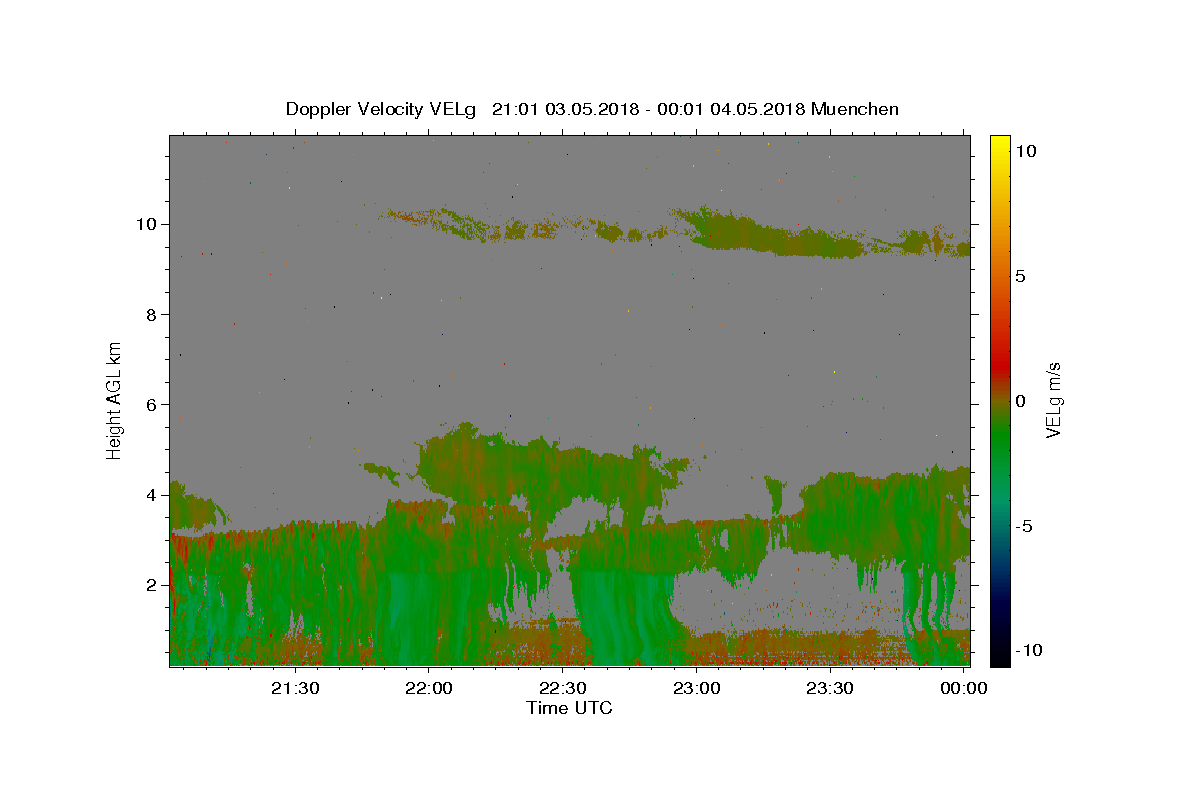This screenshot has width=1200, height=800.
Task: Click the colorbar label 10 at top
Action: point(1025,151)
